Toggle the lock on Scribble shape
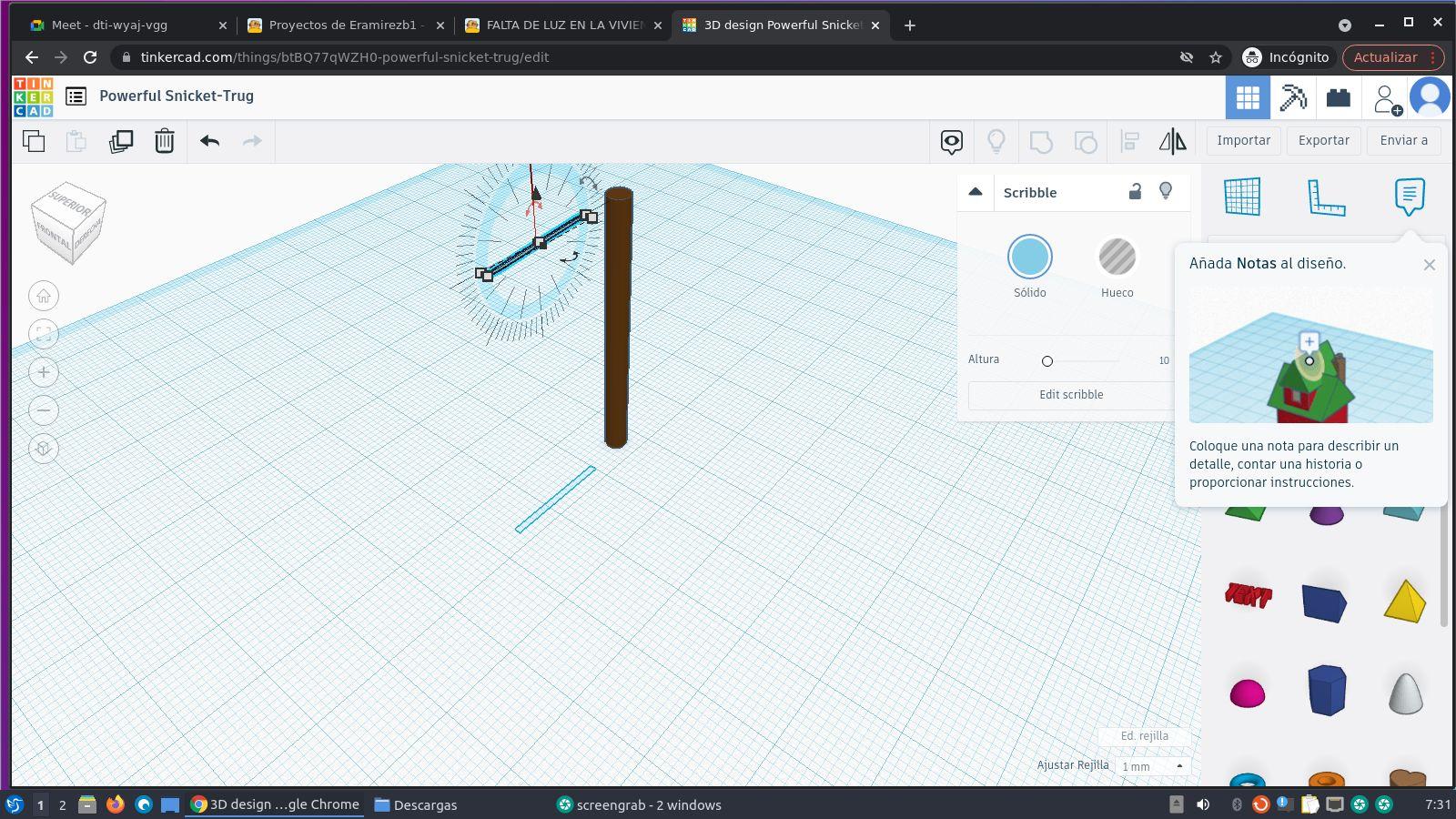Image resolution: width=1456 pixels, height=819 pixels. [x=1135, y=191]
